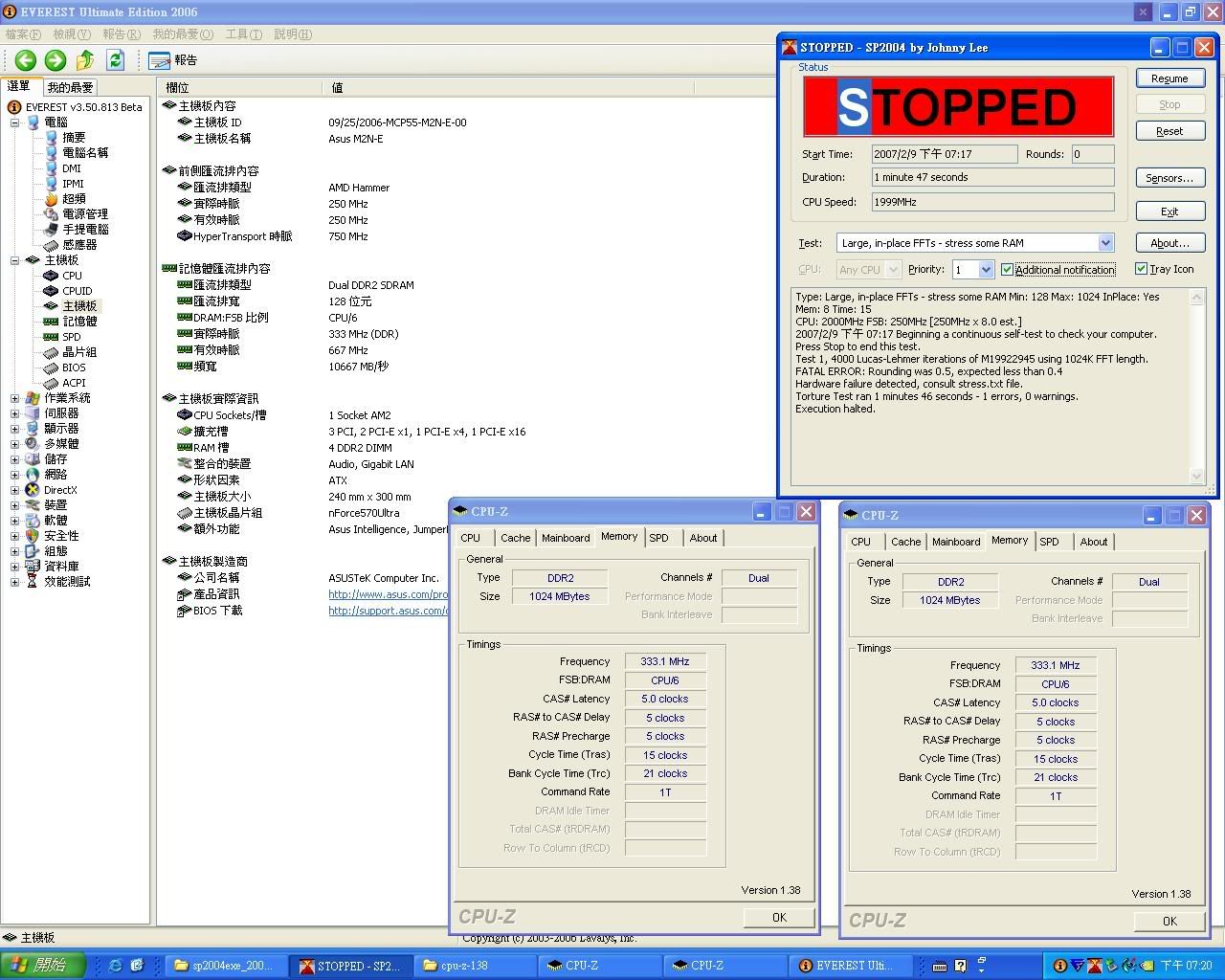
Task: Click the green Back arrow in EVEREST toolbar
Action: coord(26,60)
